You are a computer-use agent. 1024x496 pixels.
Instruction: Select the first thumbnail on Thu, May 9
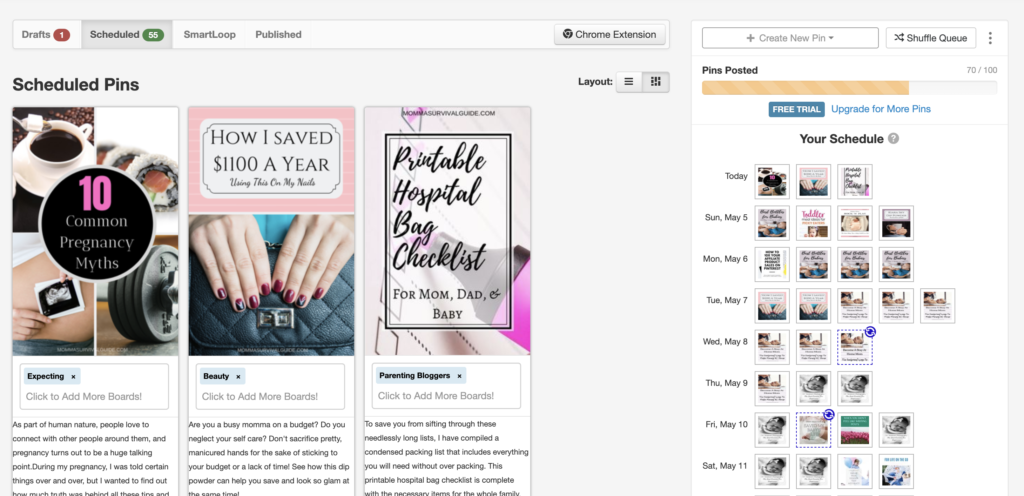[x=772, y=388]
